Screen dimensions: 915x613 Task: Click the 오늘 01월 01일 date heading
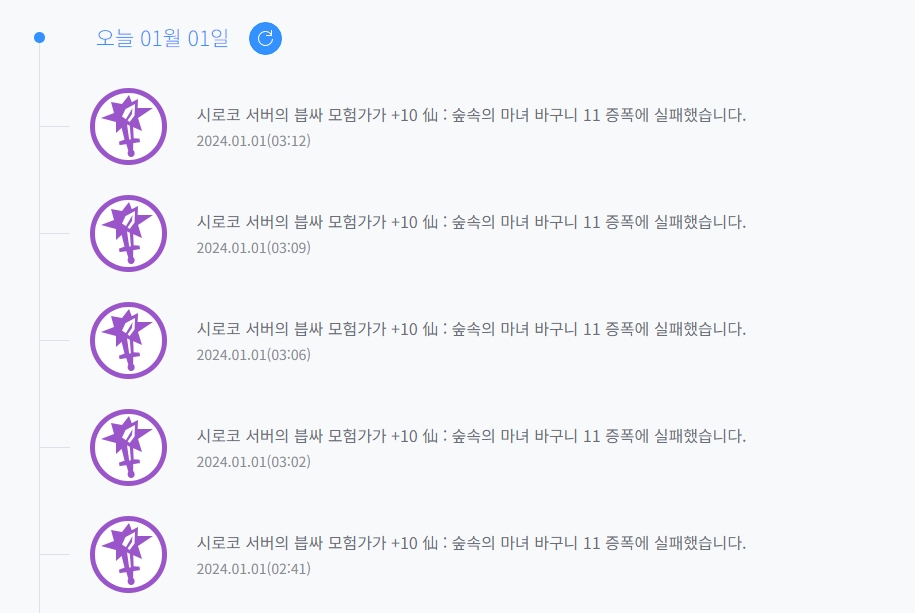pyautogui.click(x=162, y=38)
